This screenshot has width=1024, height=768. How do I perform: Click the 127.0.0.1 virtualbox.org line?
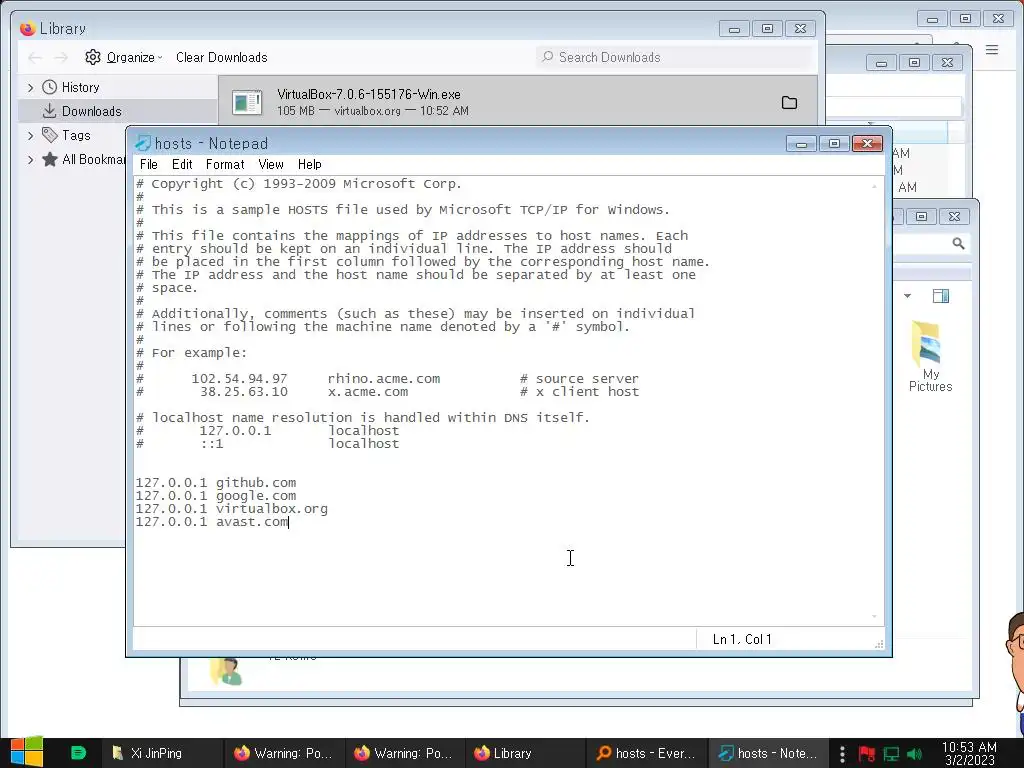point(231,509)
